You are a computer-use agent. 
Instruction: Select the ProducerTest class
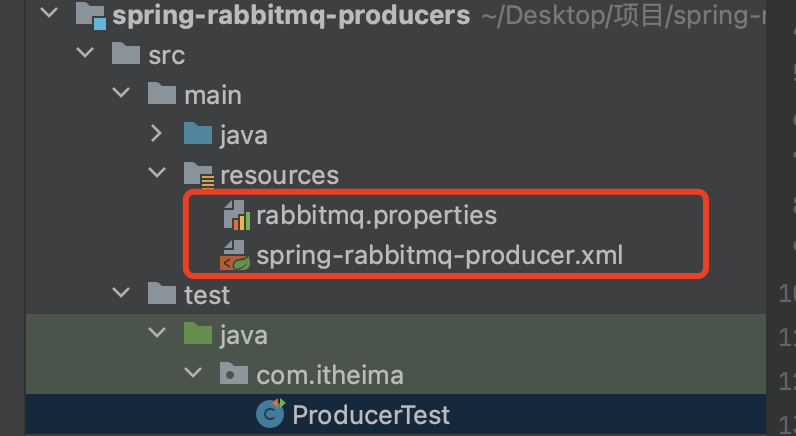371,414
